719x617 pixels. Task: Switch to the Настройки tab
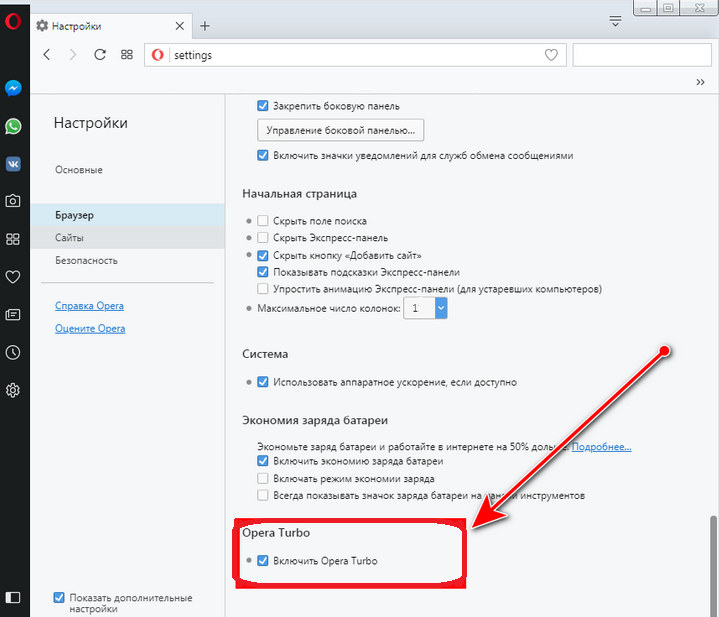click(x=110, y=26)
